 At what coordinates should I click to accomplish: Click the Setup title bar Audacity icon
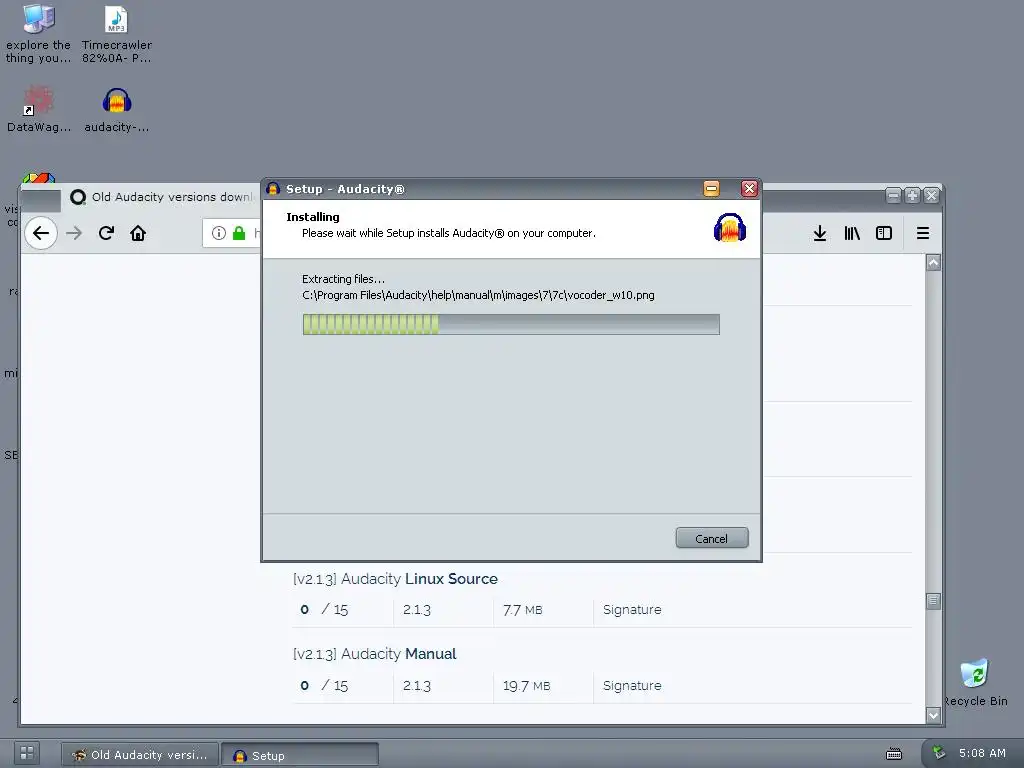click(273, 189)
